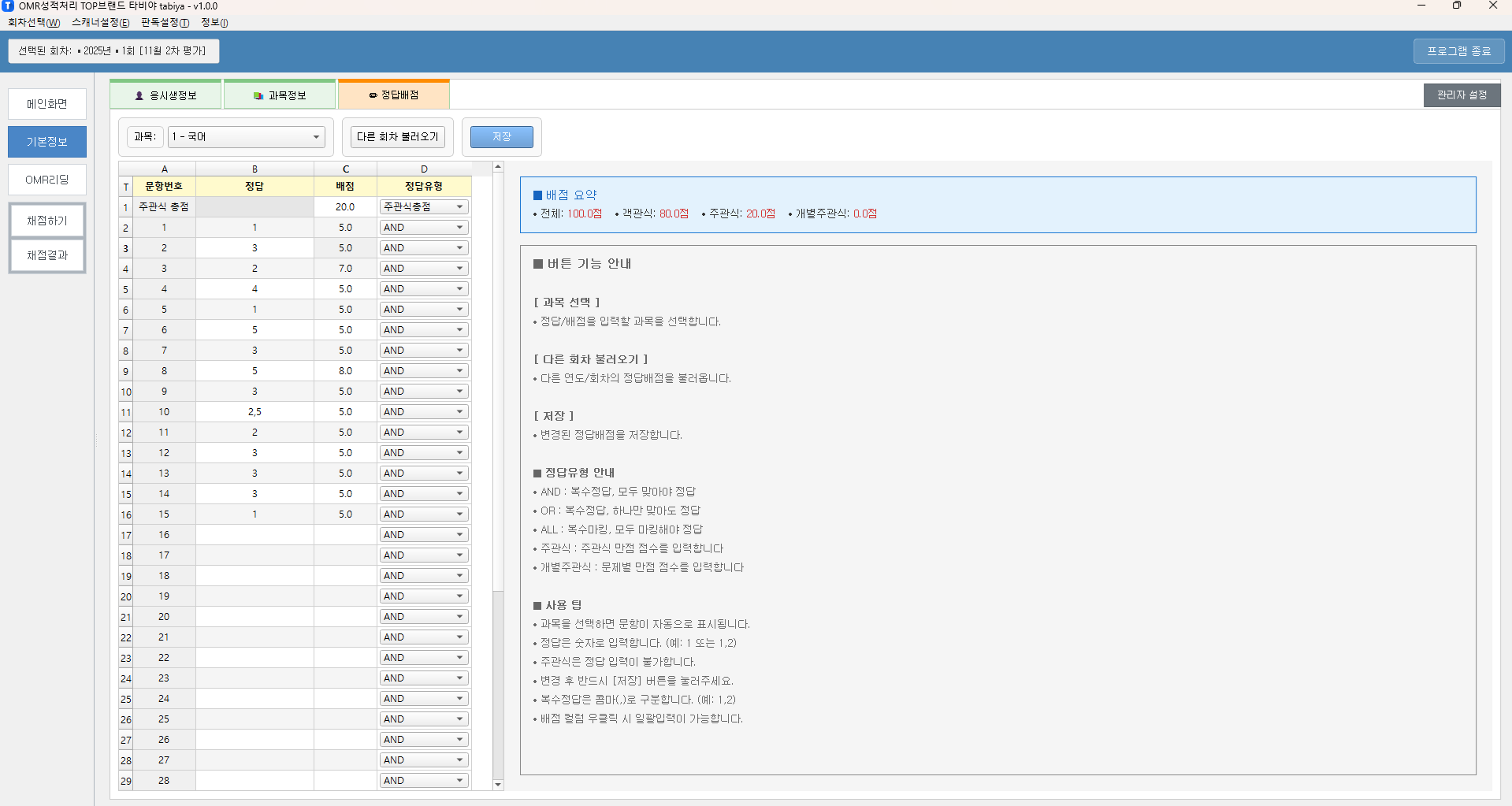Select the 배점 cell for question 3
Viewport: 1512px width, 806px height.
click(x=345, y=269)
